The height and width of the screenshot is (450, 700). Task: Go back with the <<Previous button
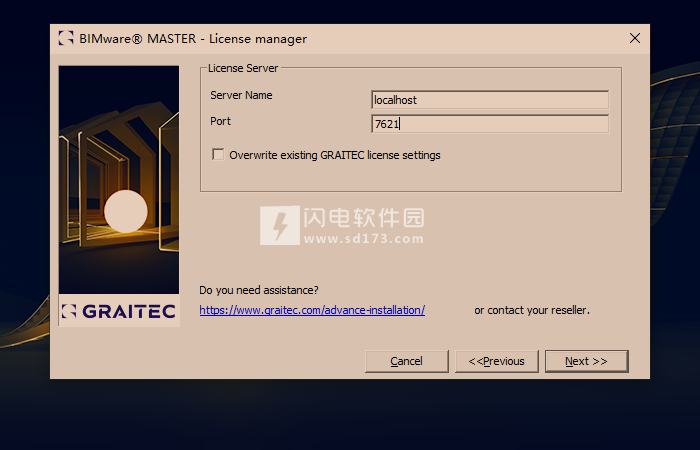497,361
